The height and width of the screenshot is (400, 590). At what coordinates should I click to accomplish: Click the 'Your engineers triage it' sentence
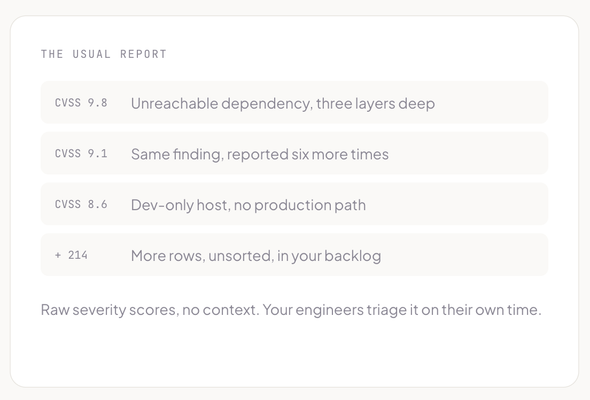(402, 310)
